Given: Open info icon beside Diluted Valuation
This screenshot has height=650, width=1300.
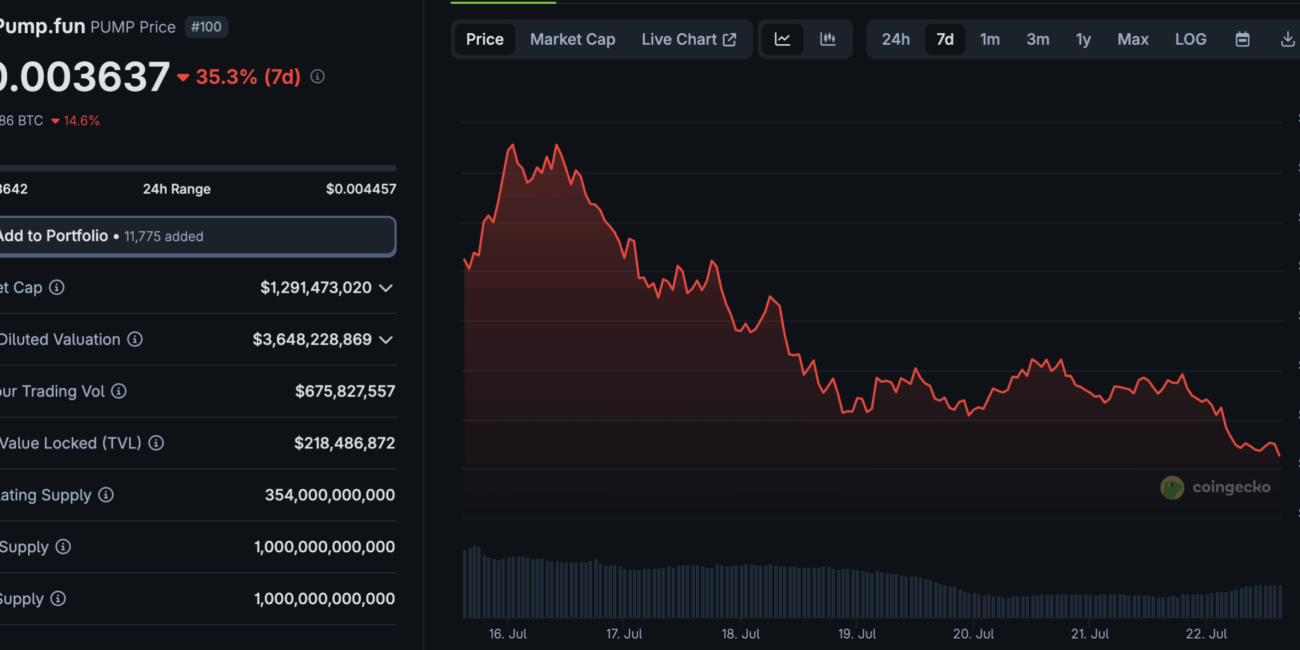Looking at the screenshot, I should coord(135,339).
